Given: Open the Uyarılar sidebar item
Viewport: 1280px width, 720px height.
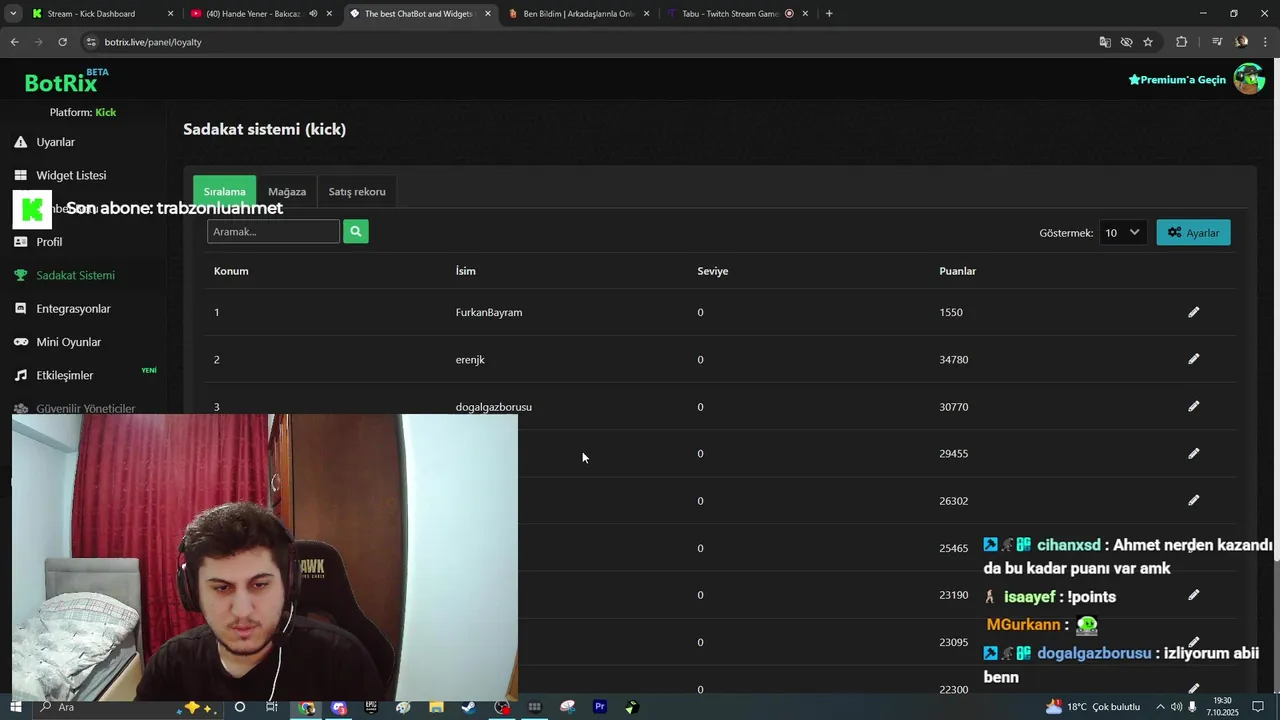Looking at the screenshot, I should [x=55, y=142].
